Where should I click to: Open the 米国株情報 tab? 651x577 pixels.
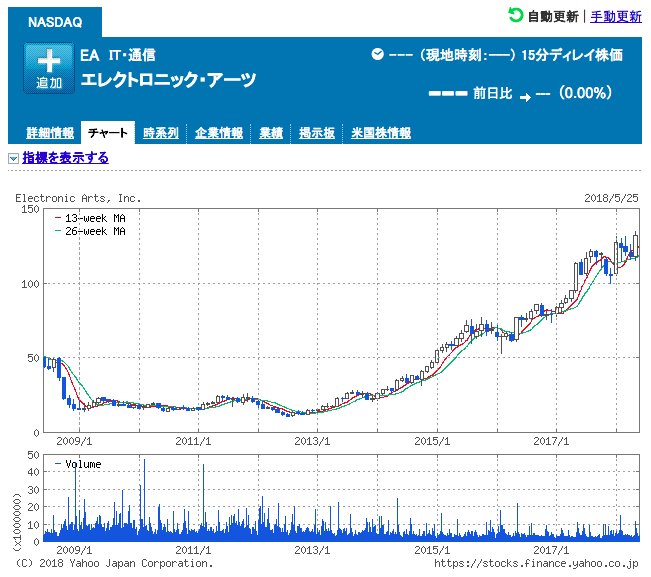[x=381, y=133]
